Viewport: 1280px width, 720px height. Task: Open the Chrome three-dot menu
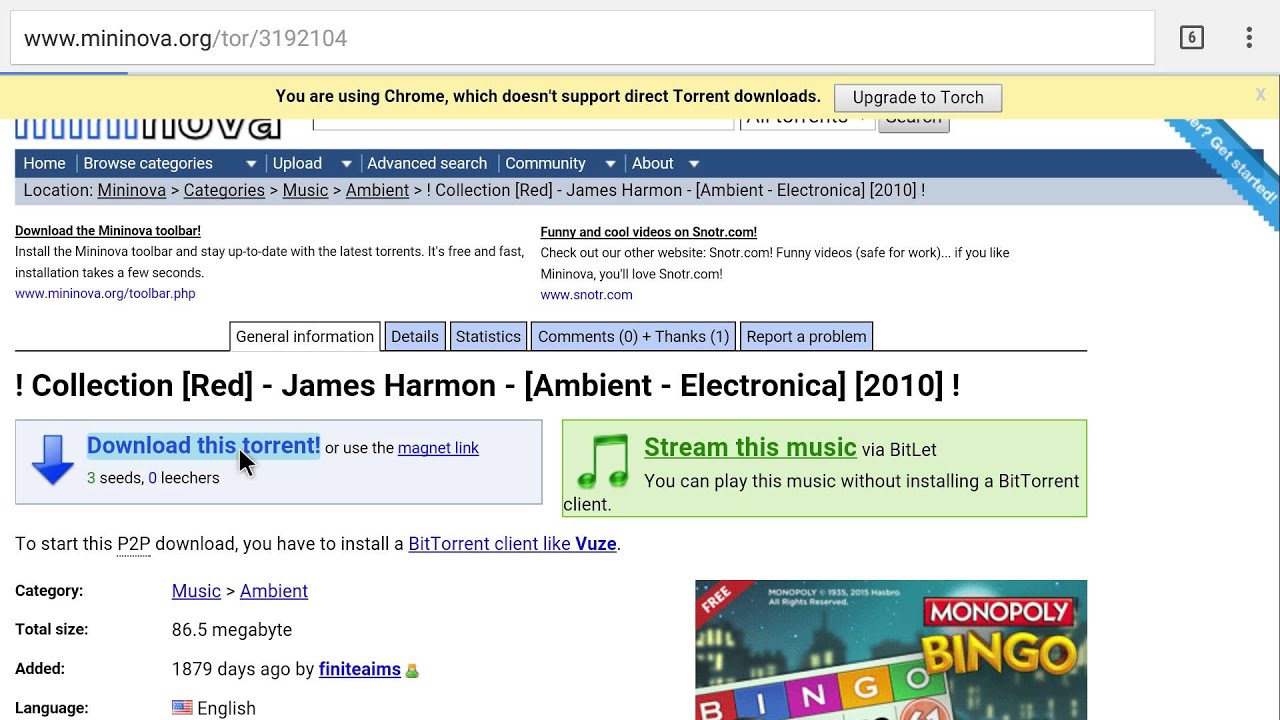pyautogui.click(x=1249, y=38)
